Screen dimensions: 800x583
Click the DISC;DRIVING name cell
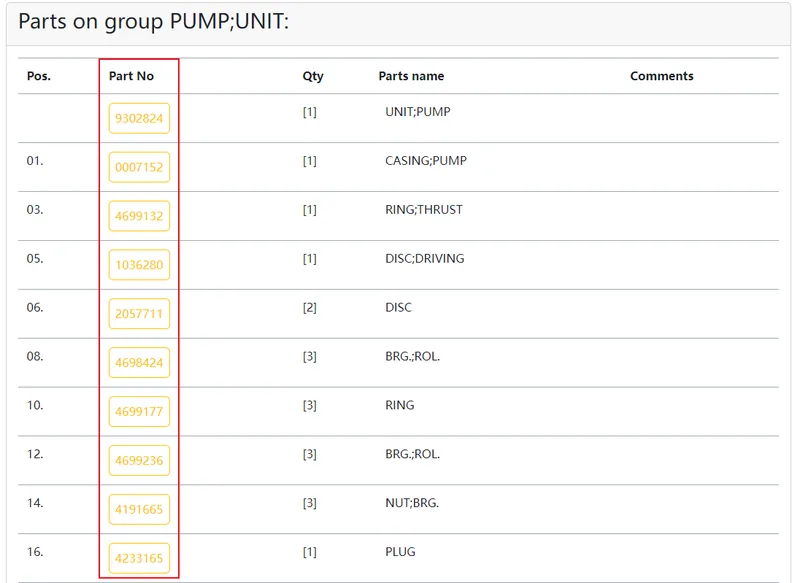point(424,259)
